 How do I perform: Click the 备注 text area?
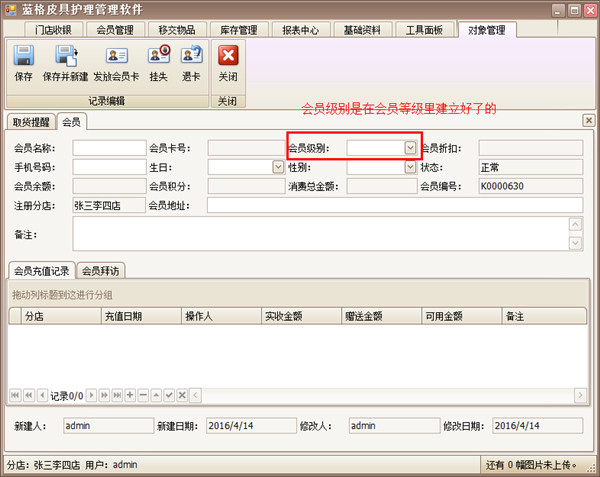pyautogui.click(x=321, y=234)
